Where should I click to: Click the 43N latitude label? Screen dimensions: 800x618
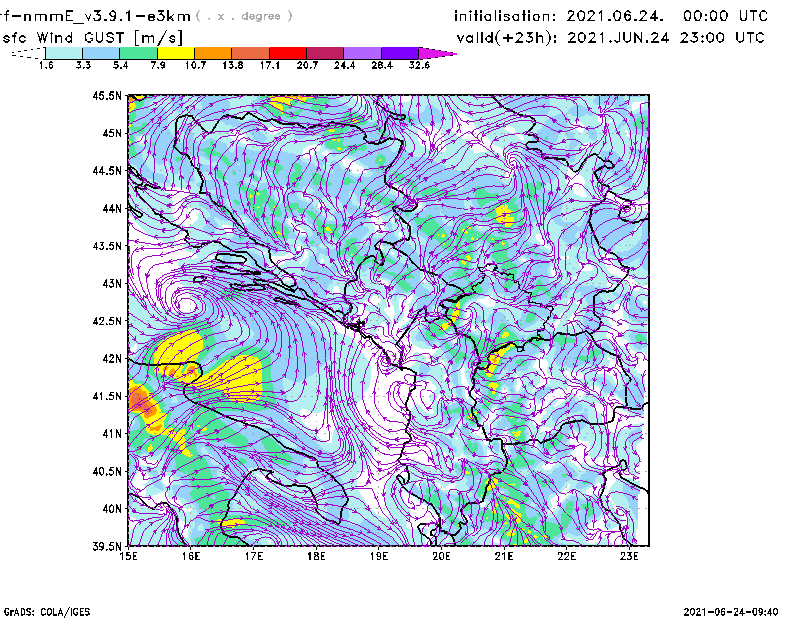[x=112, y=283]
